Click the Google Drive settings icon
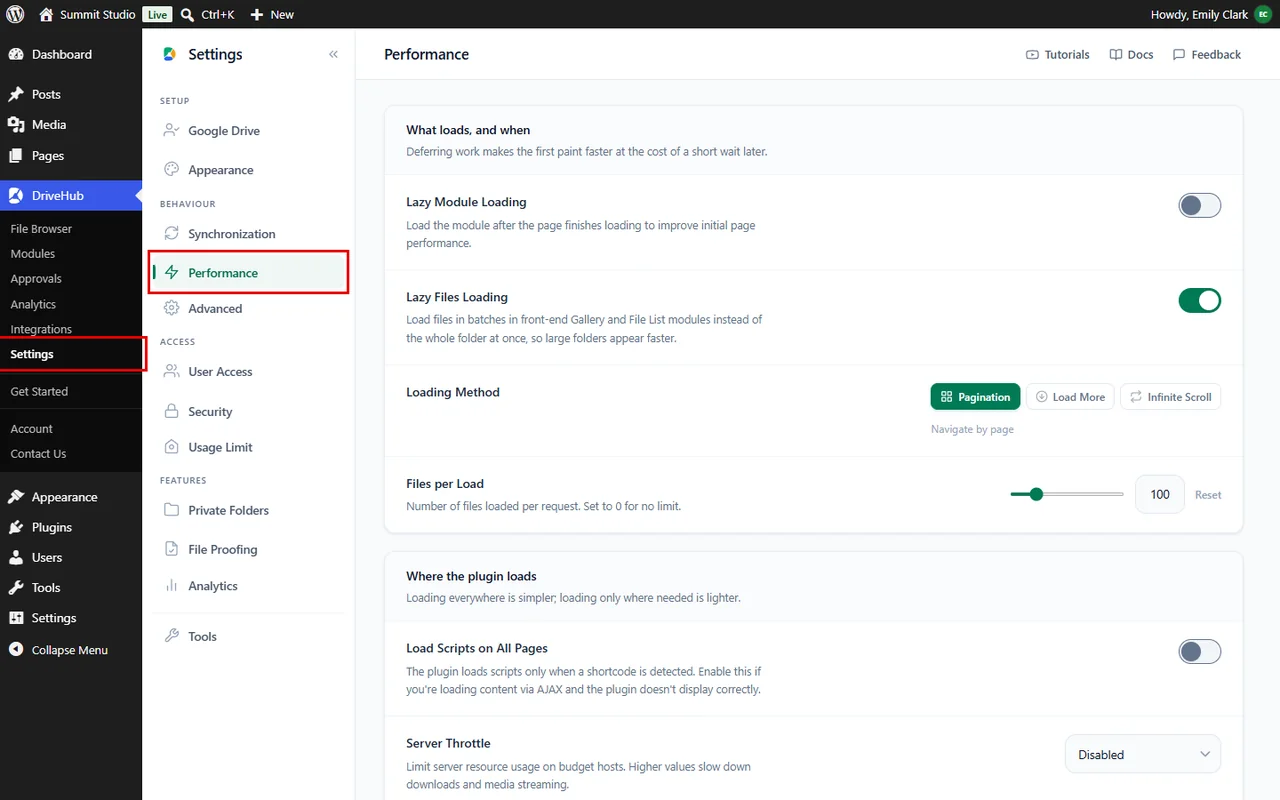The width and height of the screenshot is (1280, 800). pos(171,130)
